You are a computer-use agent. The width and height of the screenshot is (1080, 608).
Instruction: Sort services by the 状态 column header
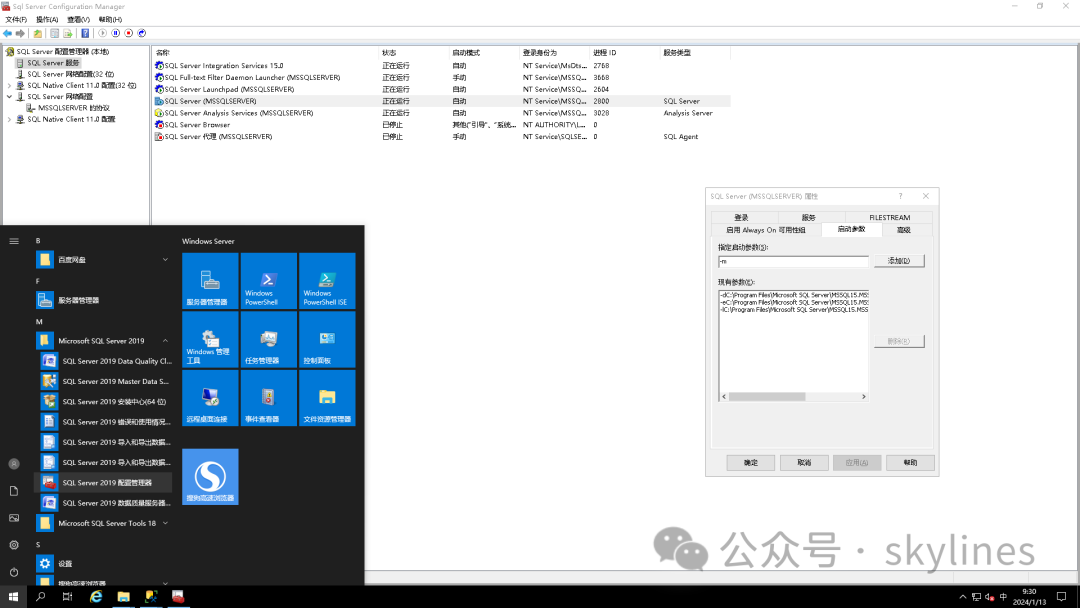413,52
